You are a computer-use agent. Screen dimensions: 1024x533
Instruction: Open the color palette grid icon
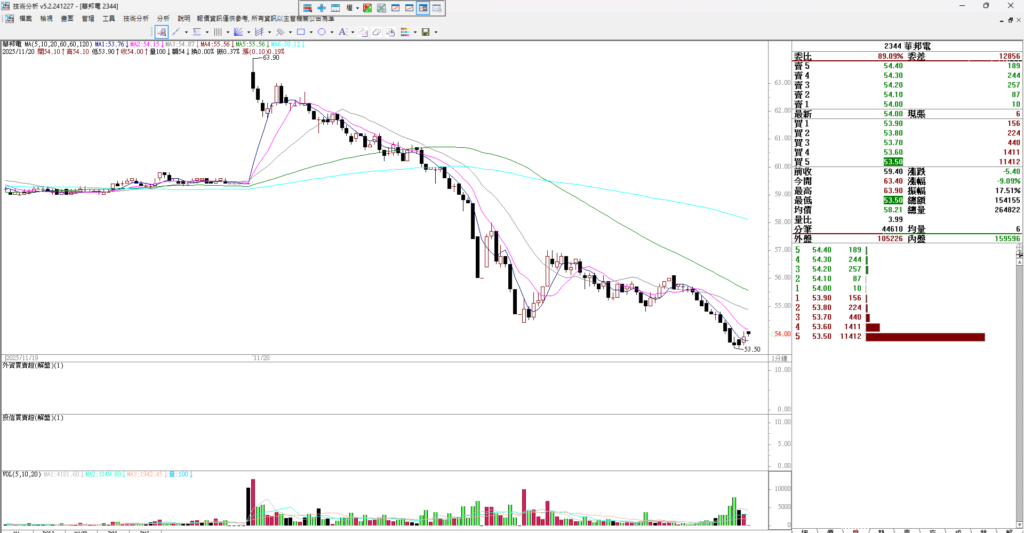407,32
